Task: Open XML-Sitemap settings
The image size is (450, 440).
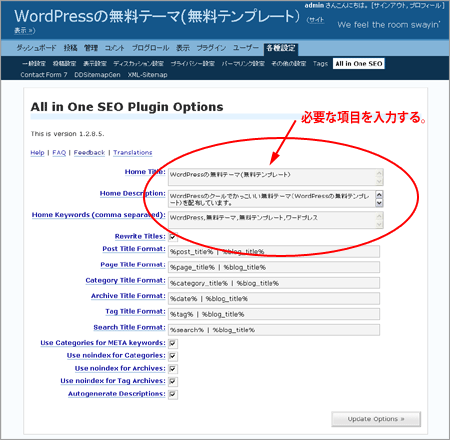Action: pos(147,75)
